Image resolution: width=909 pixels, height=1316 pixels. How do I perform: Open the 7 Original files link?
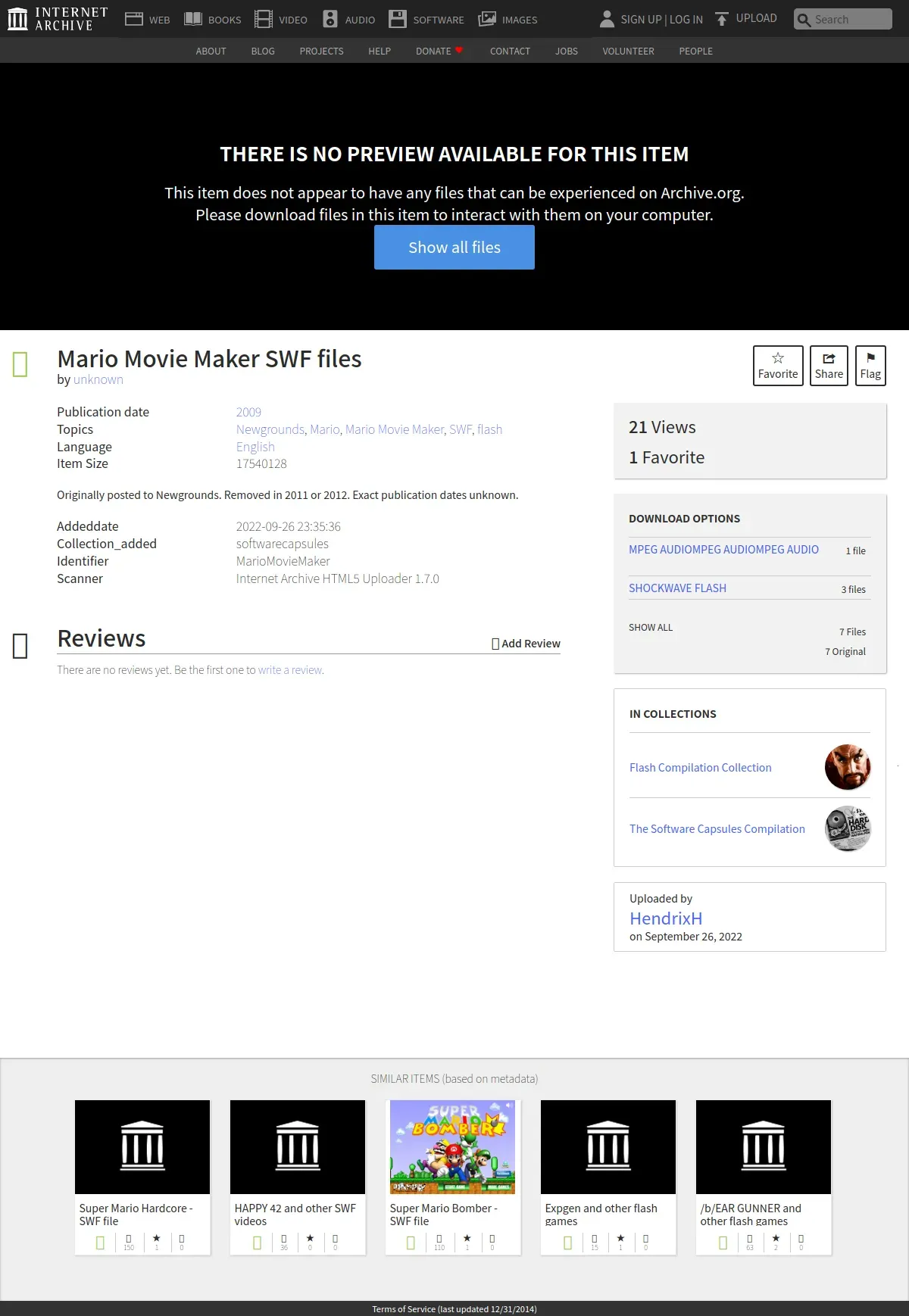(845, 652)
